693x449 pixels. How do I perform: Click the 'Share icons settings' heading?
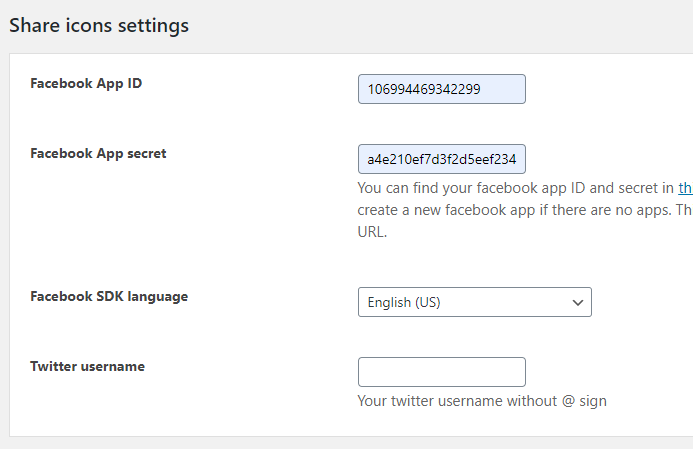(x=99, y=26)
